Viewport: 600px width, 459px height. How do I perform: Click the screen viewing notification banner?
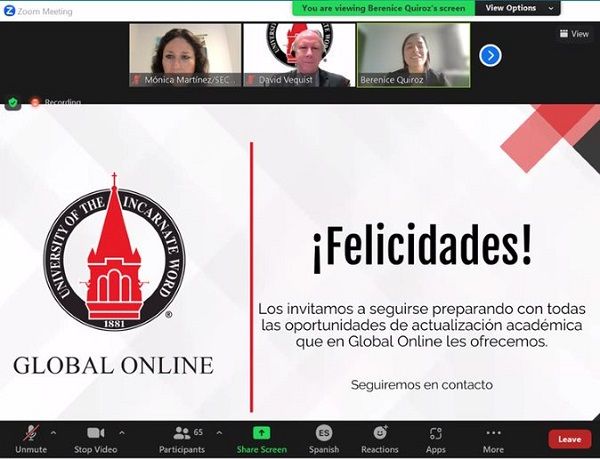click(383, 8)
